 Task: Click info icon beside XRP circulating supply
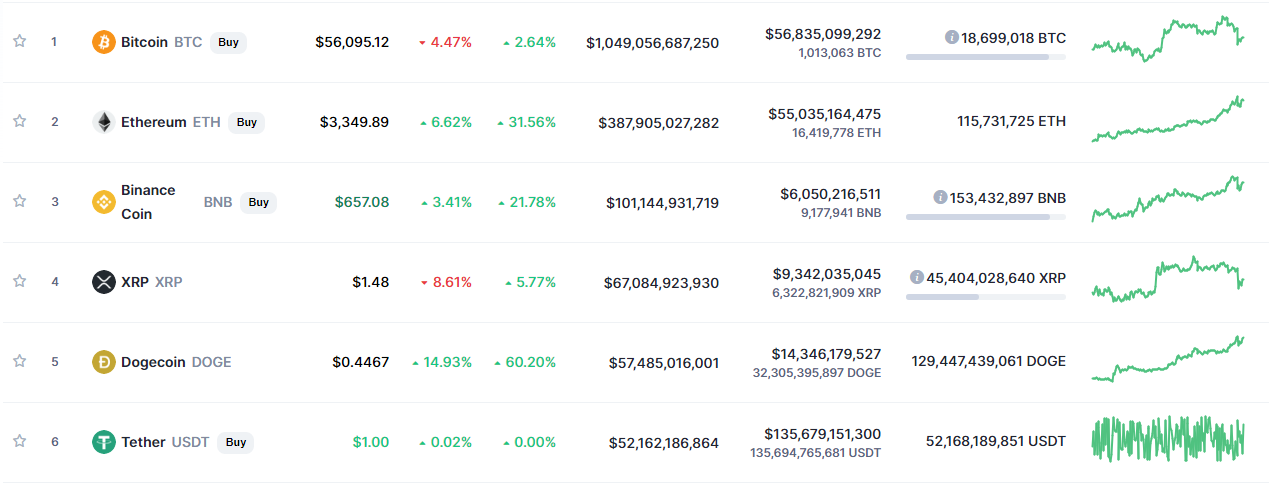(916, 277)
